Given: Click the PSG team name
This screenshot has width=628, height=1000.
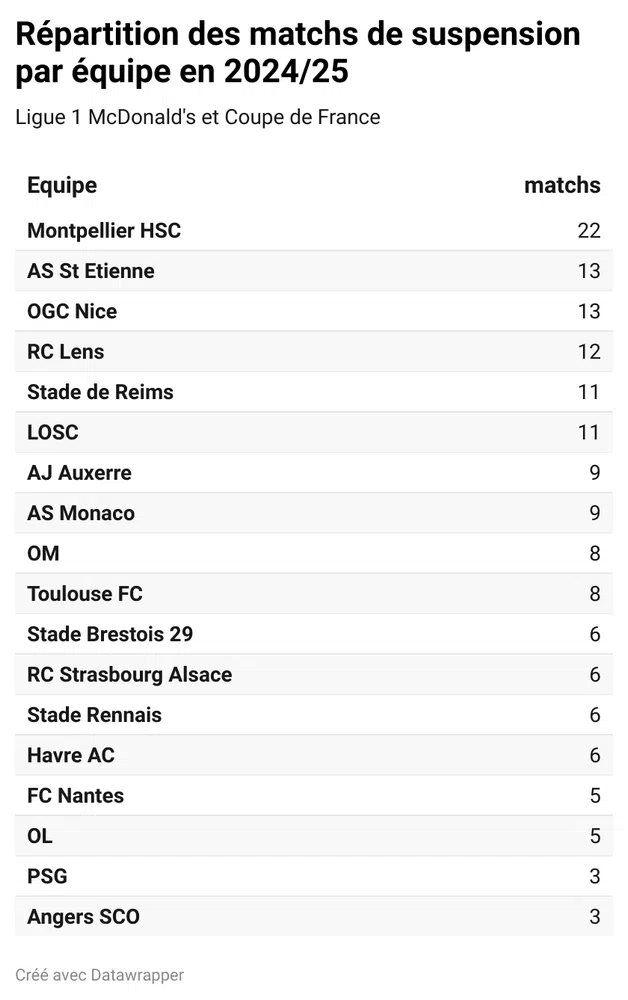Looking at the screenshot, I should (48, 876).
